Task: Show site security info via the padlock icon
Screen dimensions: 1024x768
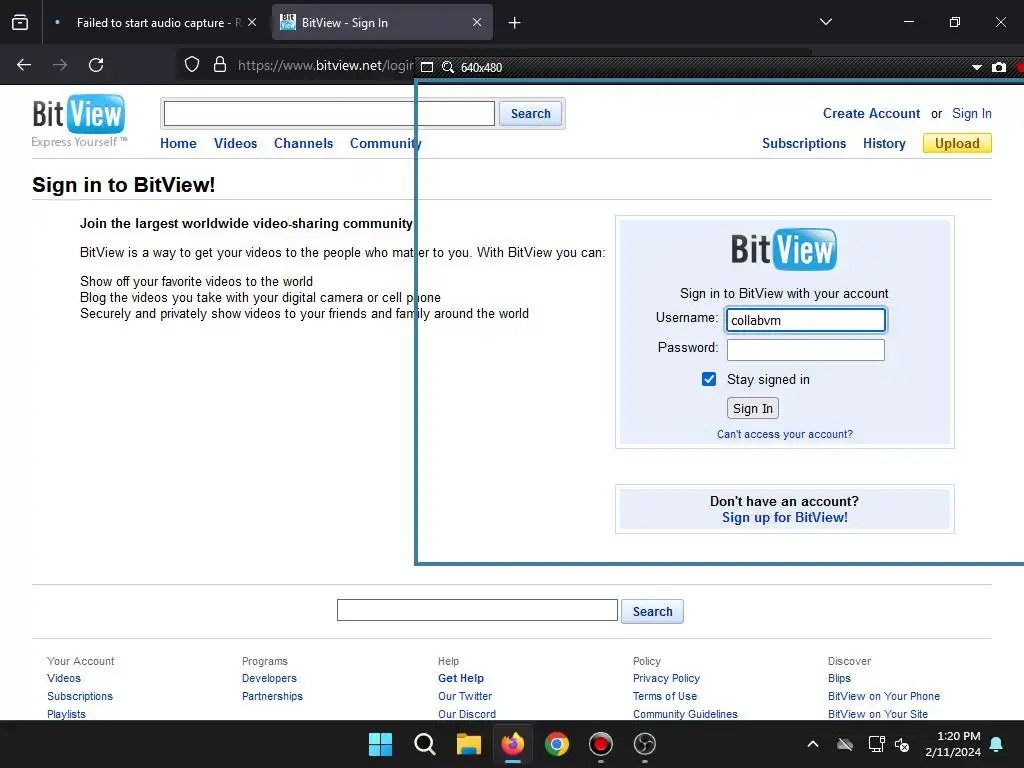Action: [220, 65]
